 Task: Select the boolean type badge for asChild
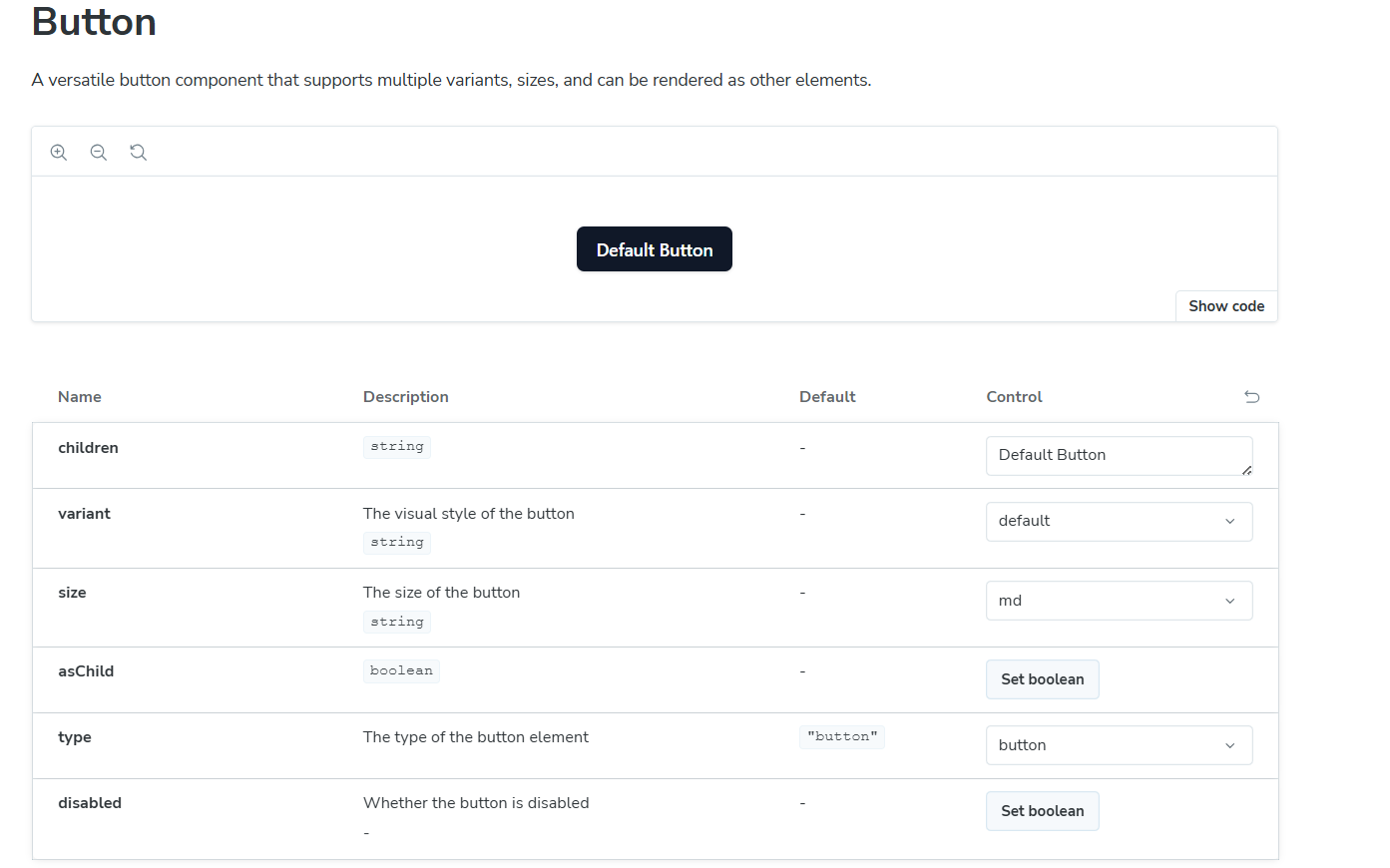[401, 670]
